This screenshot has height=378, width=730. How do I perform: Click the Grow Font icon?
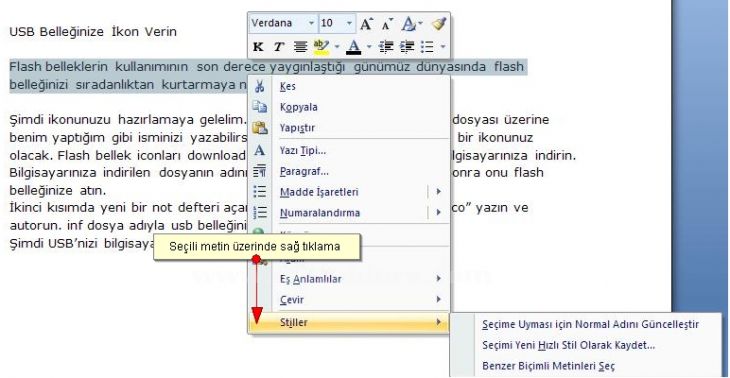tap(367, 24)
